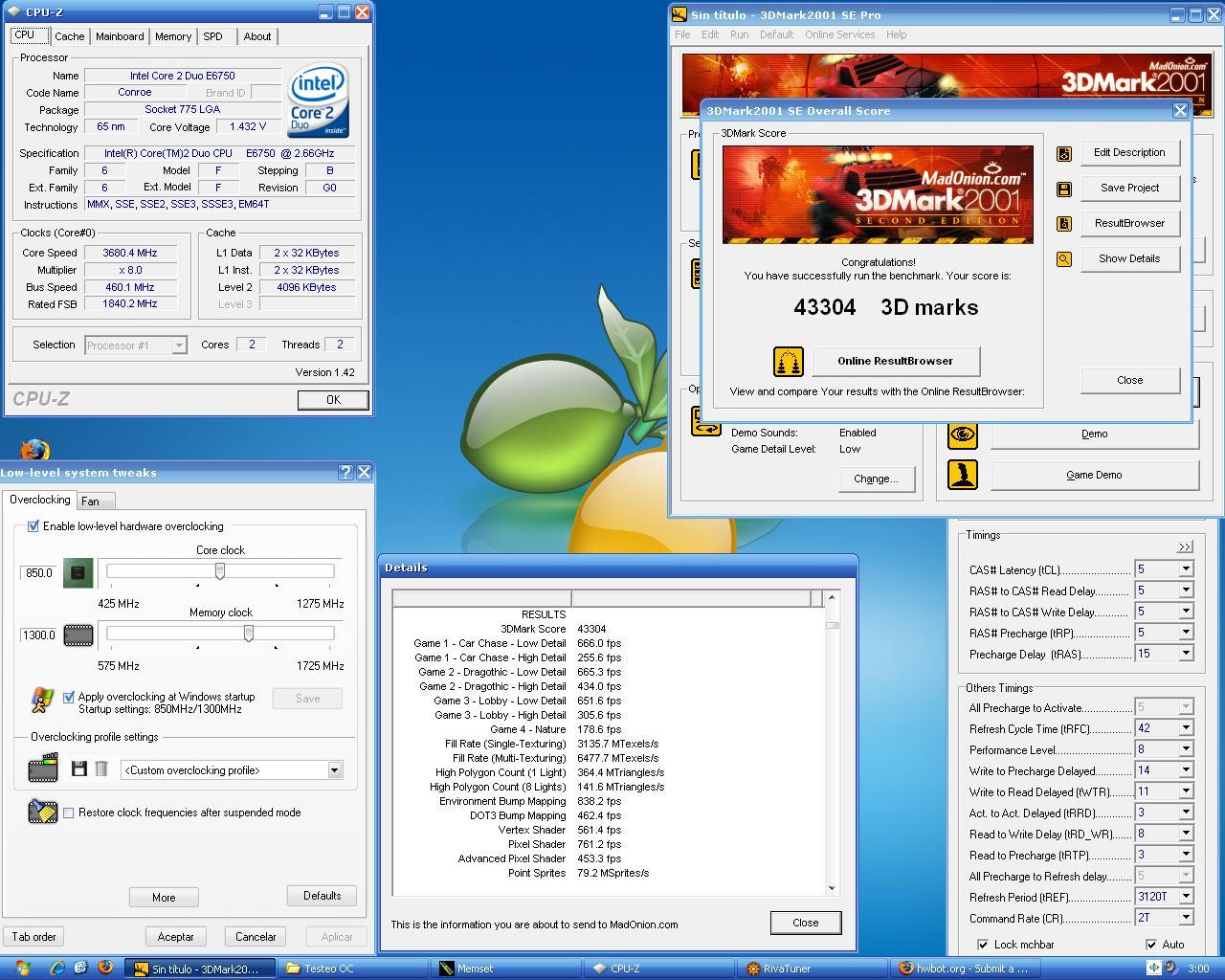Open Refresh Period (tREF) dropdown
Image resolution: width=1225 pixels, height=980 pixels.
pyautogui.click(x=1186, y=896)
